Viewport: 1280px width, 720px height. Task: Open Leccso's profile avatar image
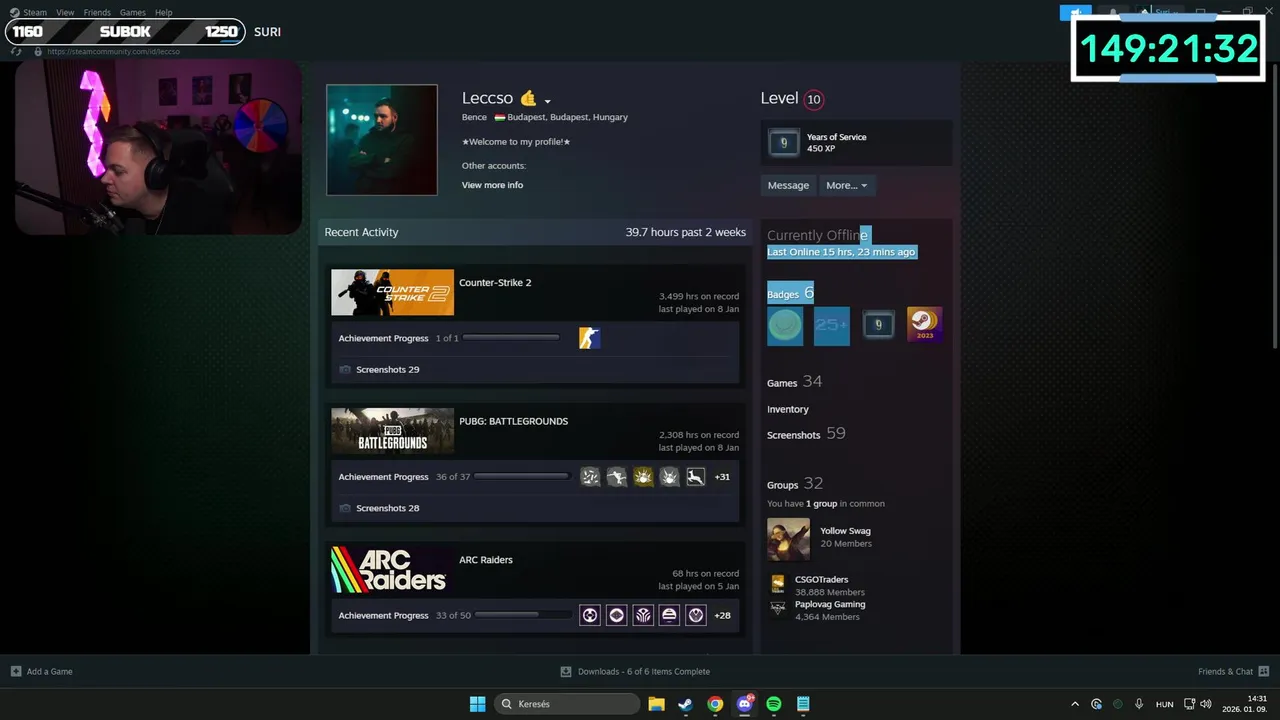382,140
